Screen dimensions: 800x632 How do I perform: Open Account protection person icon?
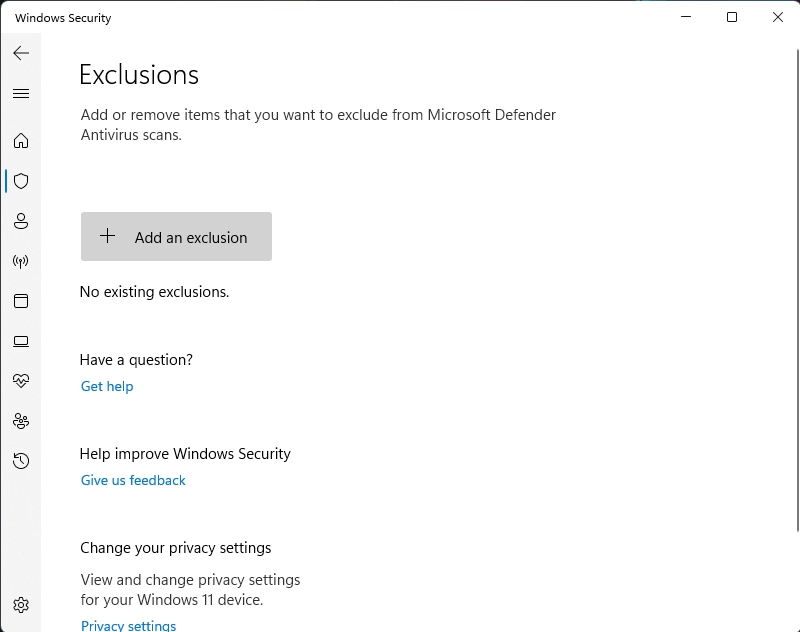21,221
